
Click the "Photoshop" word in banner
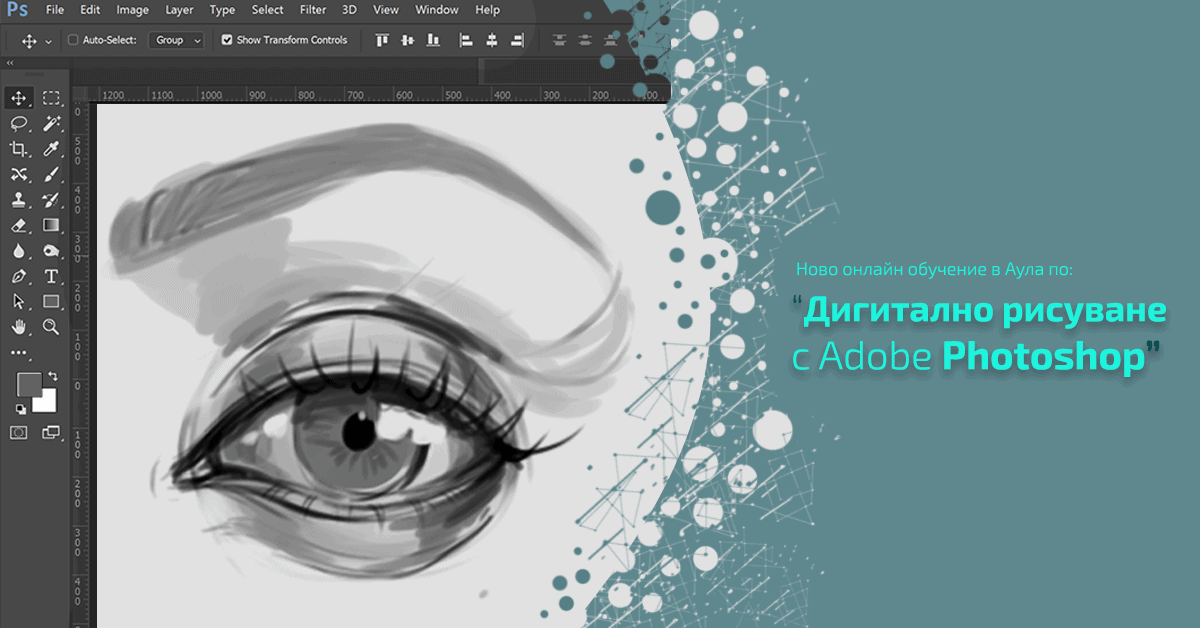(x=1044, y=357)
